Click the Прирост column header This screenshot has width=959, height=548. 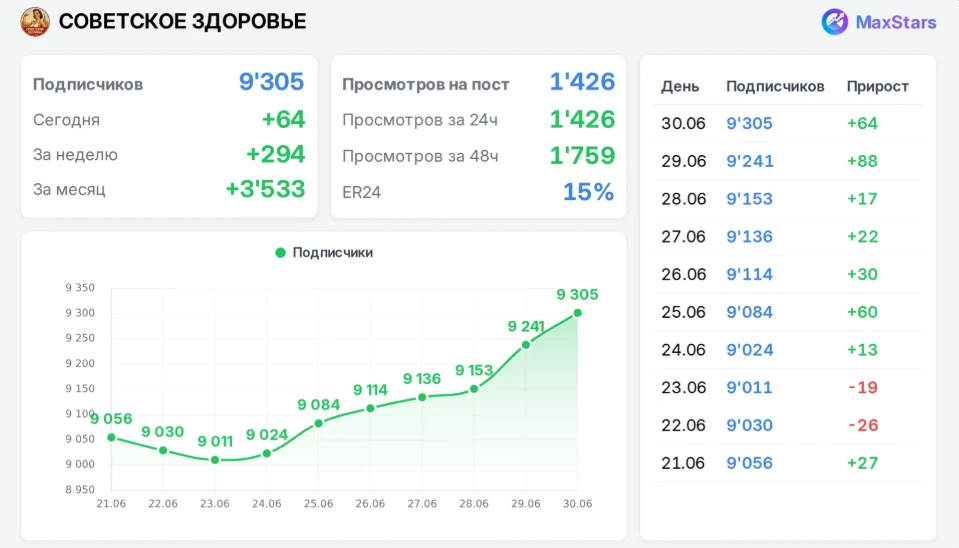(x=878, y=86)
